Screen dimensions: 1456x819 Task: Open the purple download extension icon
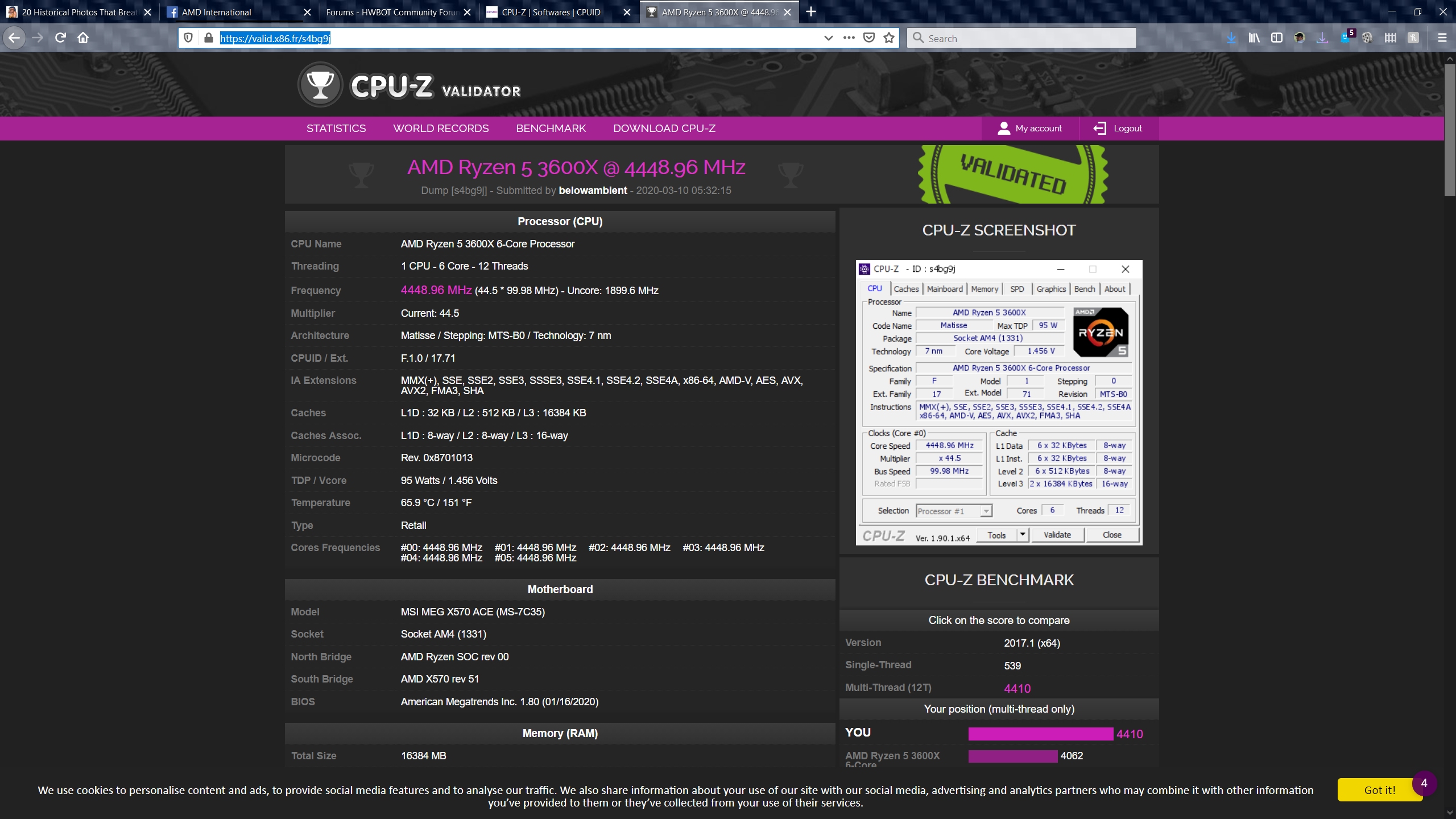(x=1322, y=38)
